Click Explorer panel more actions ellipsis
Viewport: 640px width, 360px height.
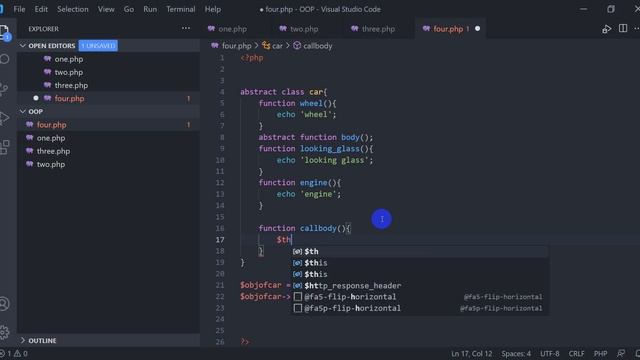186,29
